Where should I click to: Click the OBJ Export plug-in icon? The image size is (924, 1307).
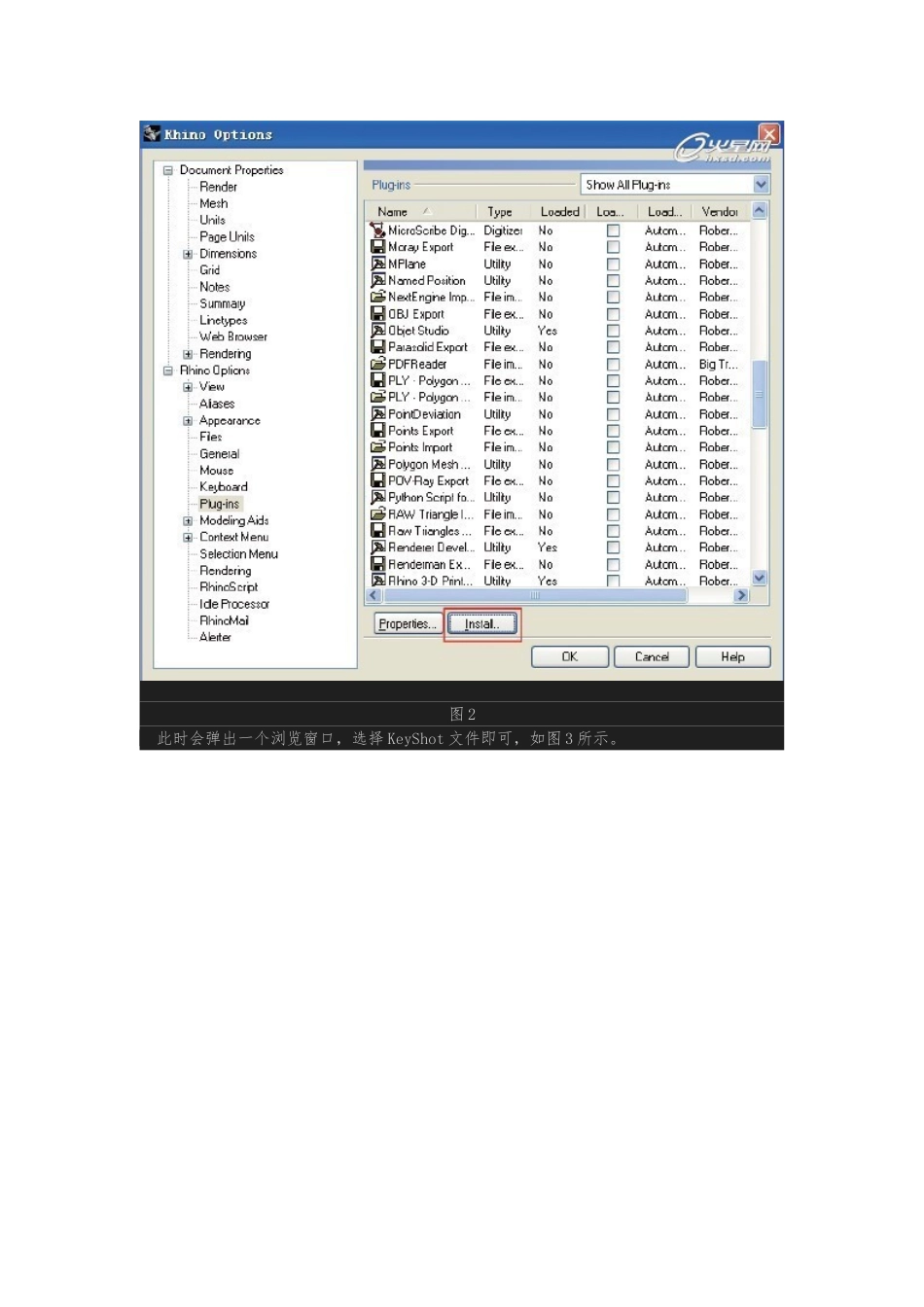pyautogui.click(x=377, y=314)
